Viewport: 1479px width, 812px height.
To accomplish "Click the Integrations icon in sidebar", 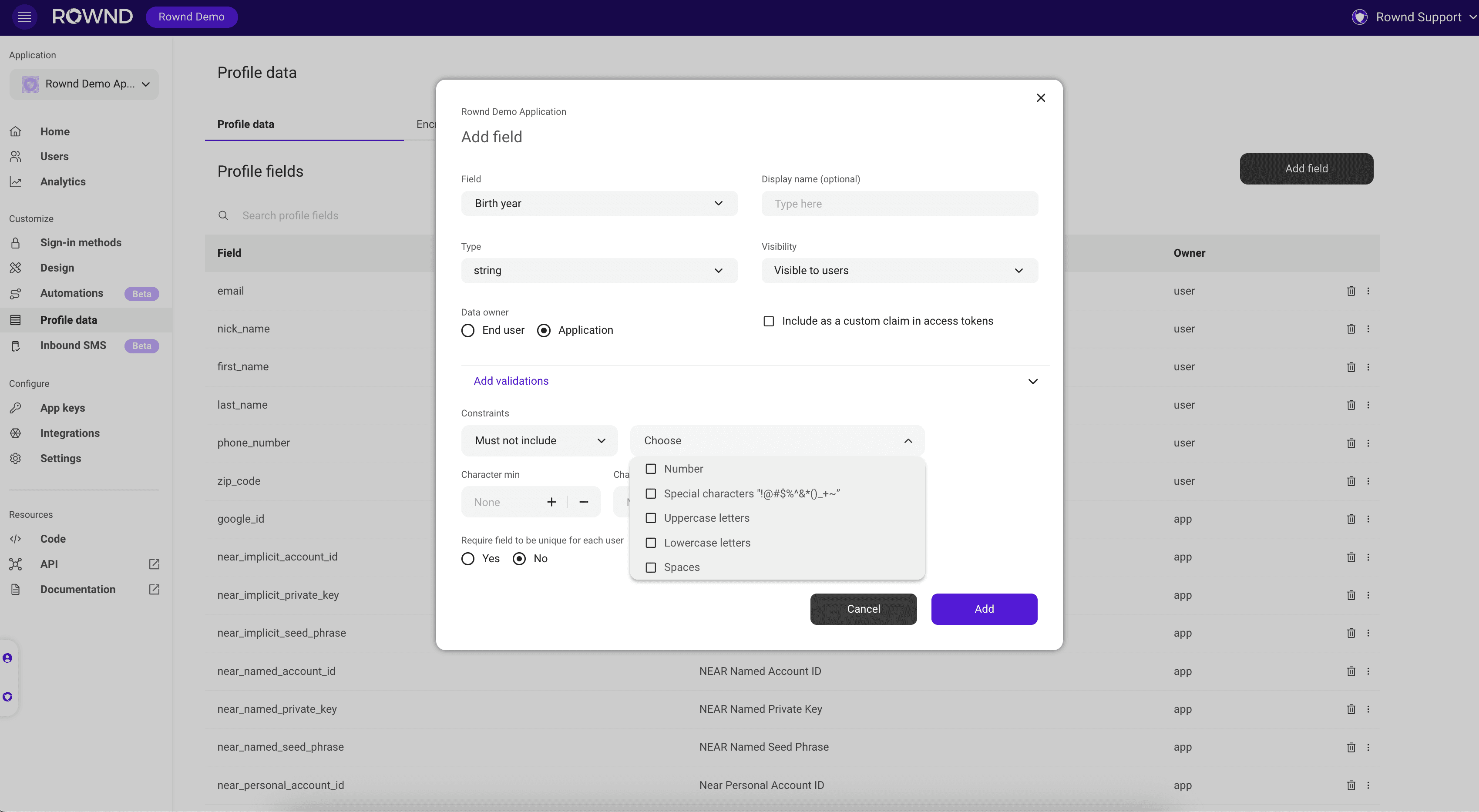I will [x=16, y=433].
